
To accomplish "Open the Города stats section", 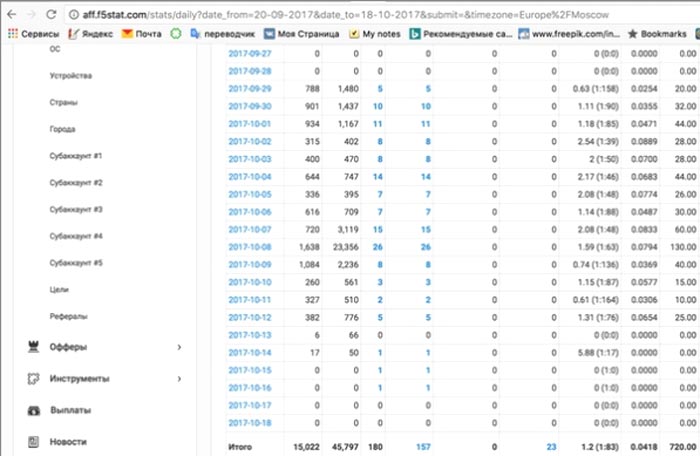I will click(x=62, y=129).
